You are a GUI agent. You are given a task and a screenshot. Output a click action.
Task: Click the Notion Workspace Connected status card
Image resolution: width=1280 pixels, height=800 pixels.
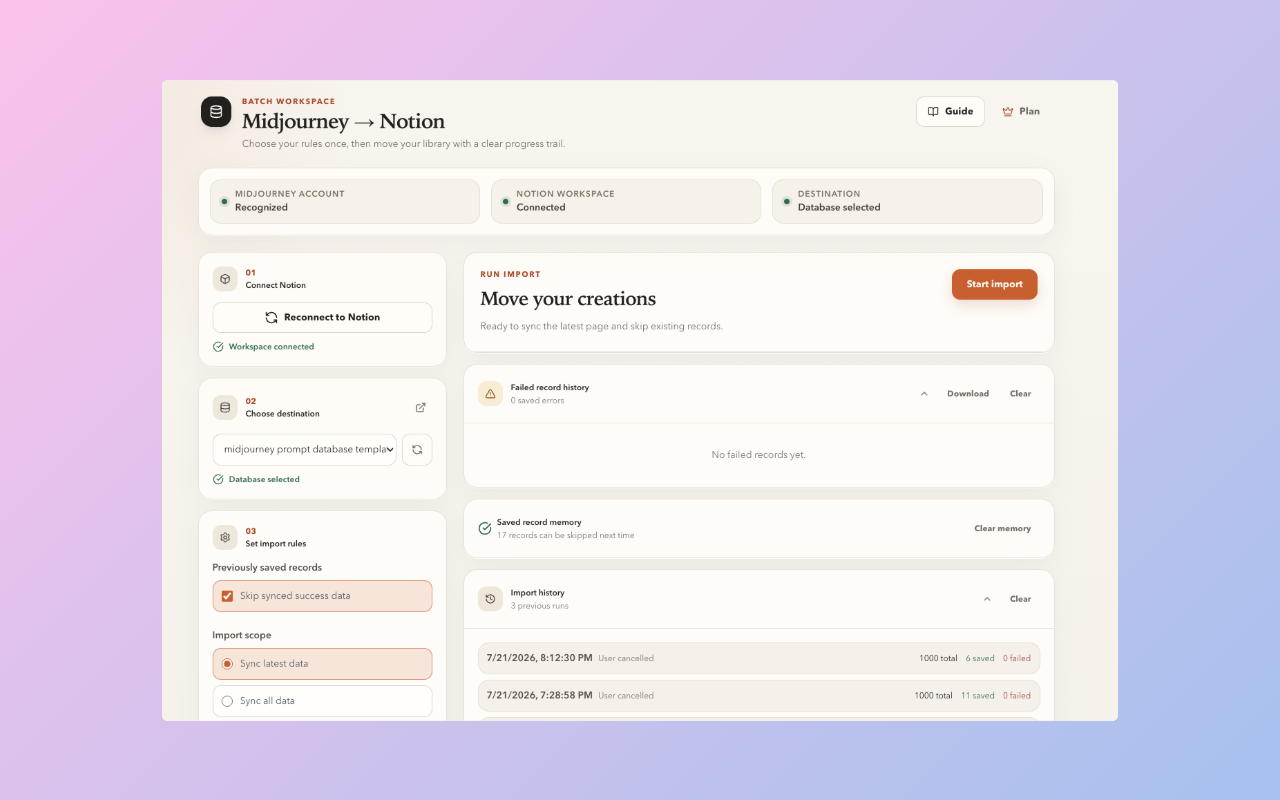coord(626,201)
